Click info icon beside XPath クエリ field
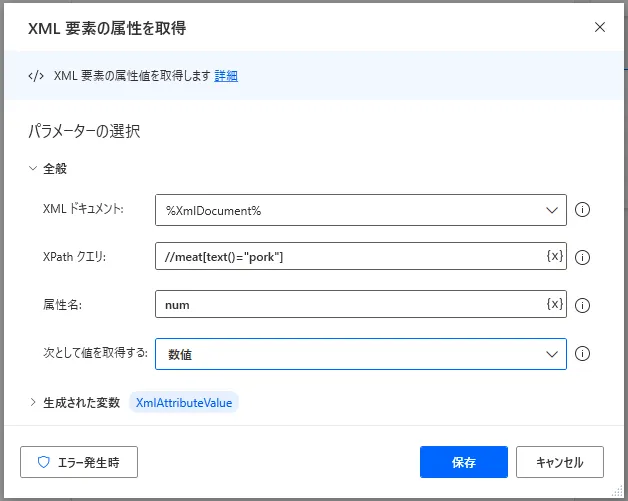628x501 pixels. (x=582, y=258)
